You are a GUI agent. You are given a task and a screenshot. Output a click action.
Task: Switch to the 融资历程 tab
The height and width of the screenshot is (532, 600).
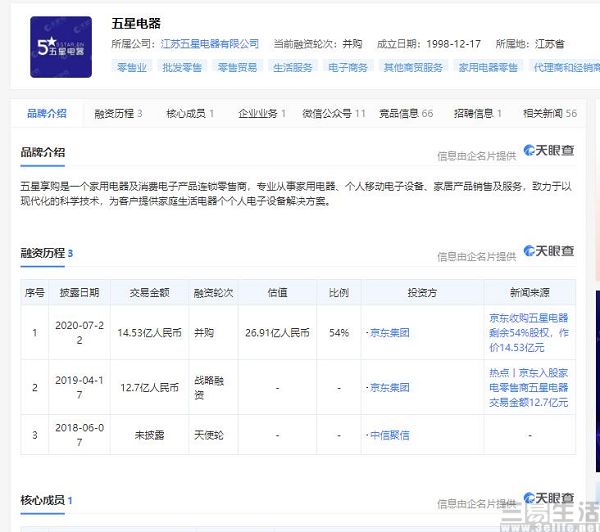(118, 114)
